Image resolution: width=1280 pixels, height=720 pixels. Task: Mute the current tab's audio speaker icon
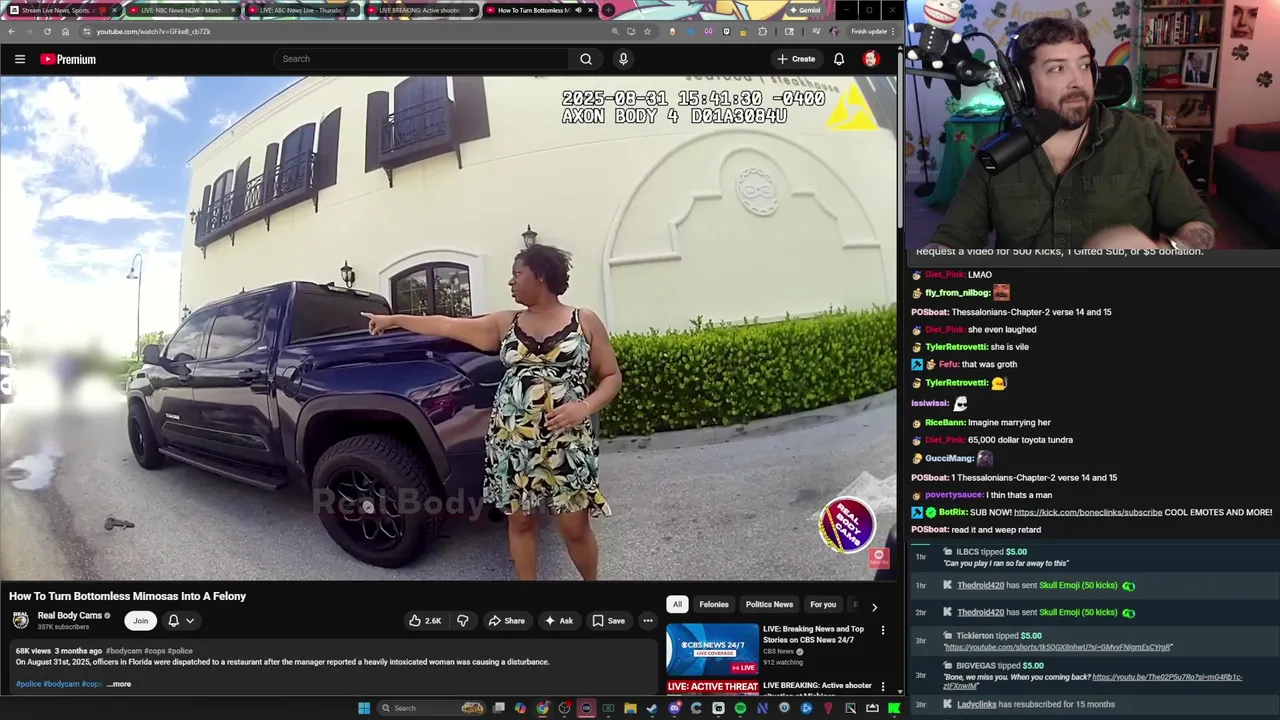point(578,10)
